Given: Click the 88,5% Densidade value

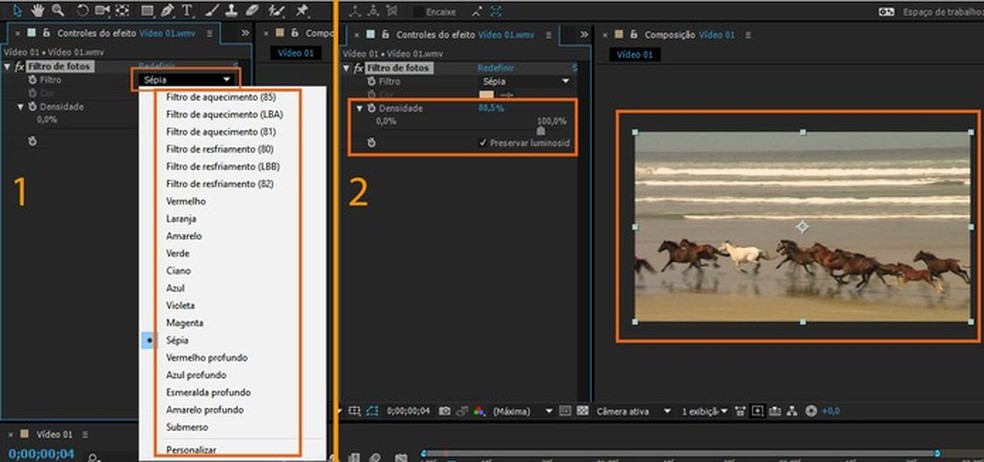Looking at the screenshot, I should pyautogui.click(x=491, y=108).
